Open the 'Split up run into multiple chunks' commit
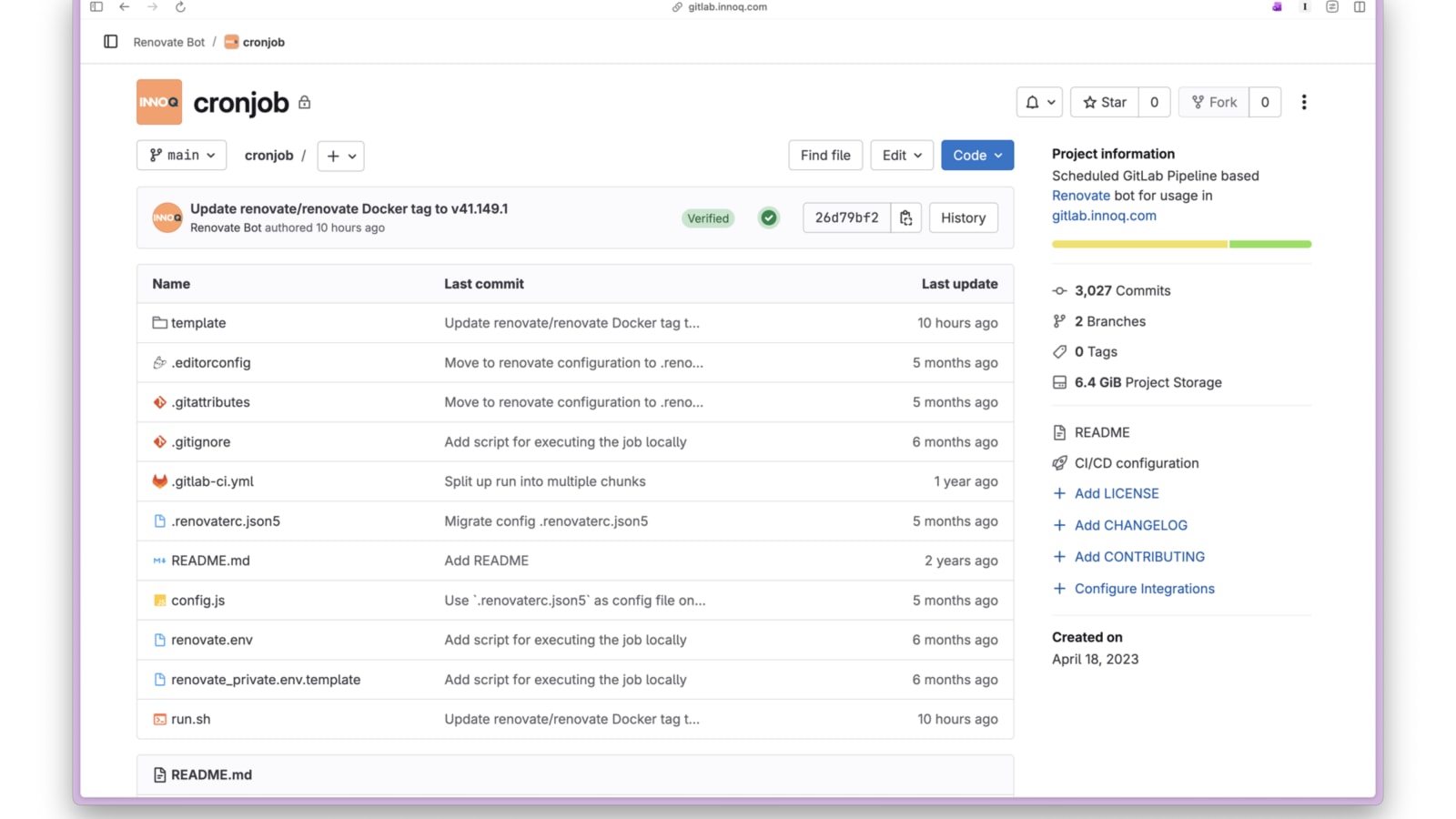The image size is (1456, 819). tap(545, 481)
